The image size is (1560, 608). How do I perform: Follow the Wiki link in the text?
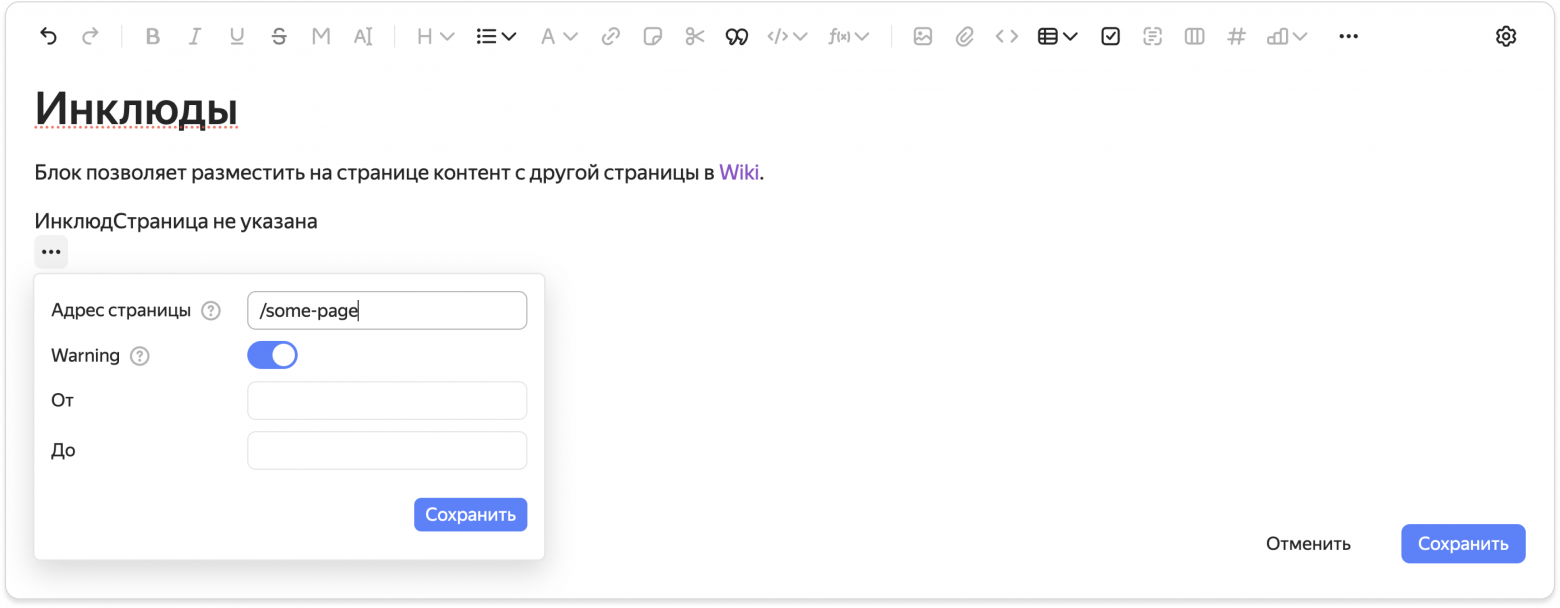(738, 171)
